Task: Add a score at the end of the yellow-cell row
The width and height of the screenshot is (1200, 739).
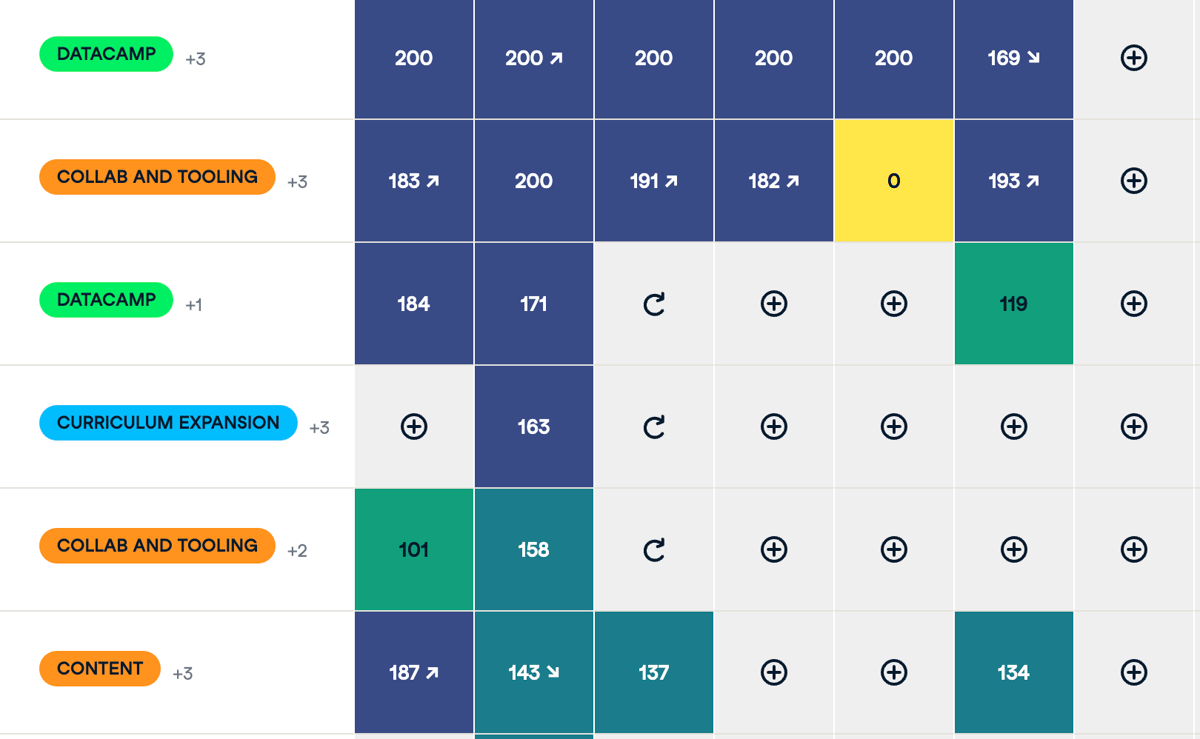Action: pyautogui.click(x=1133, y=181)
